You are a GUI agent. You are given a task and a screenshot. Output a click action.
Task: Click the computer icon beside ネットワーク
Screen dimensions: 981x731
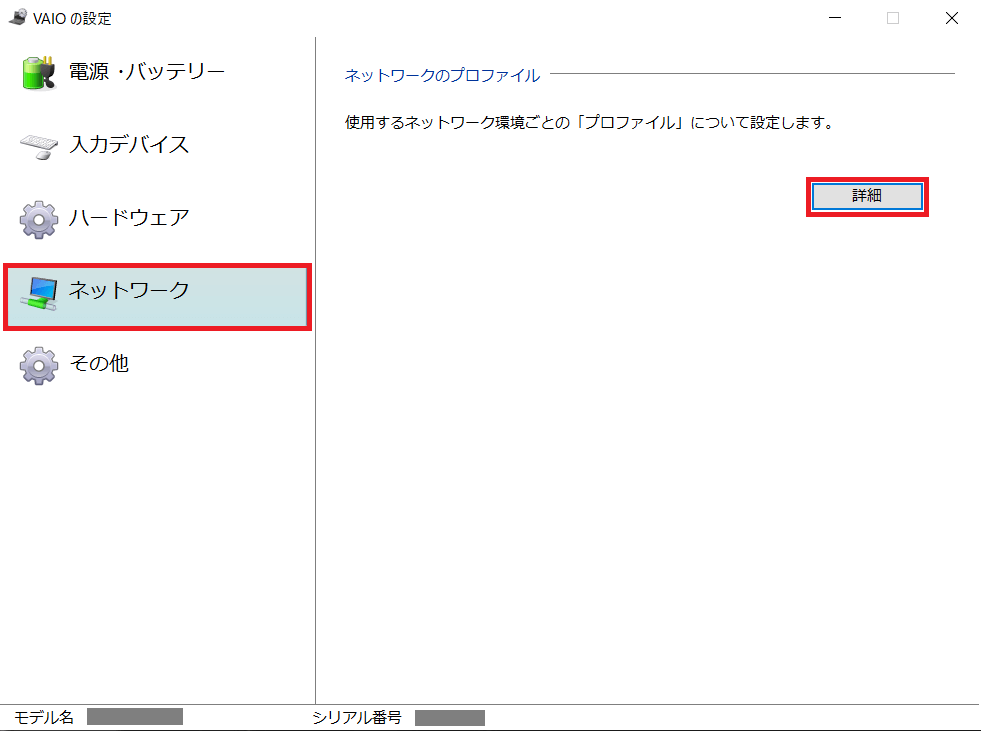click(x=39, y=293)
